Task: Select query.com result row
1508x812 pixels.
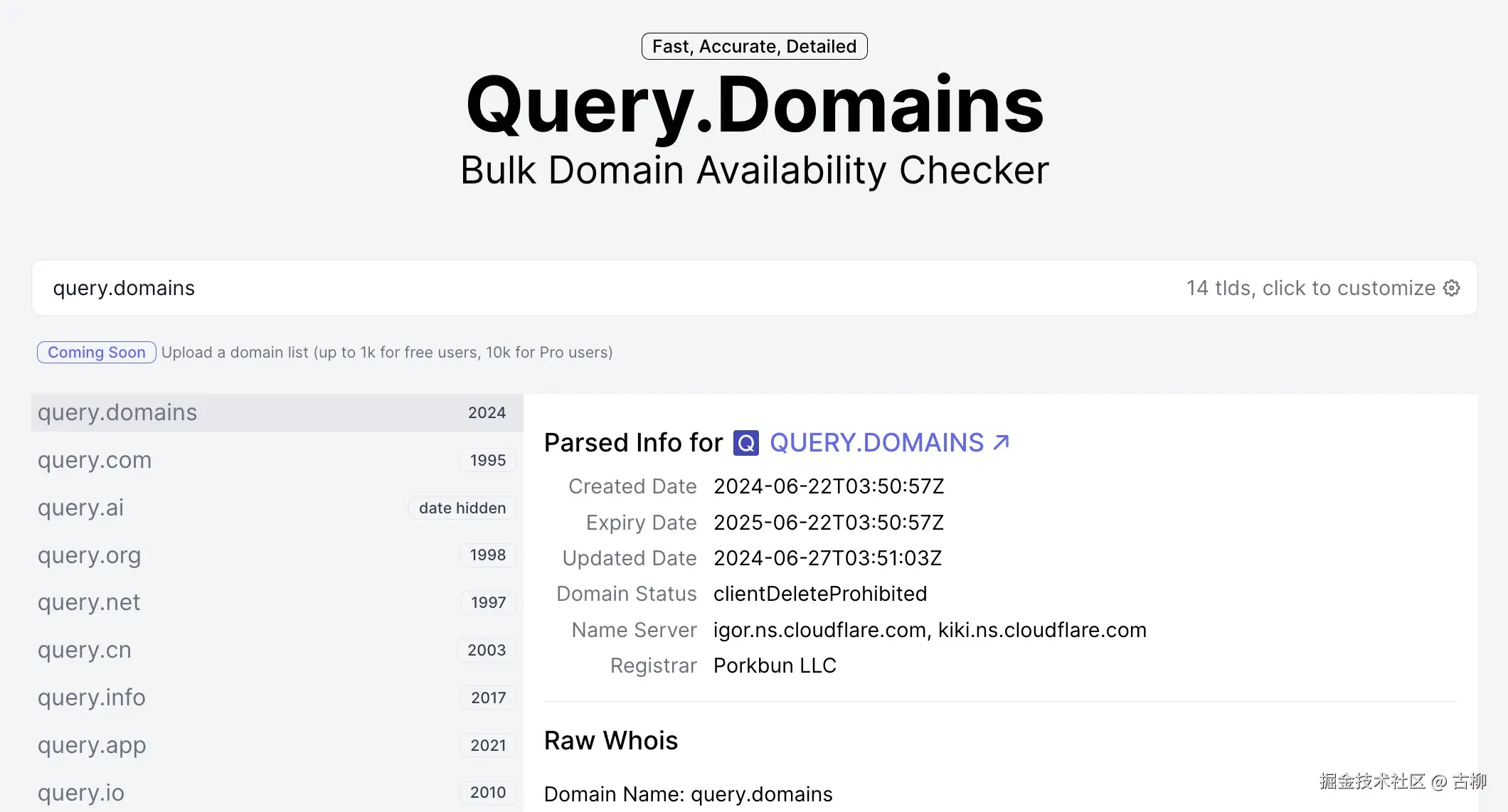Action: tap(95, 460)
